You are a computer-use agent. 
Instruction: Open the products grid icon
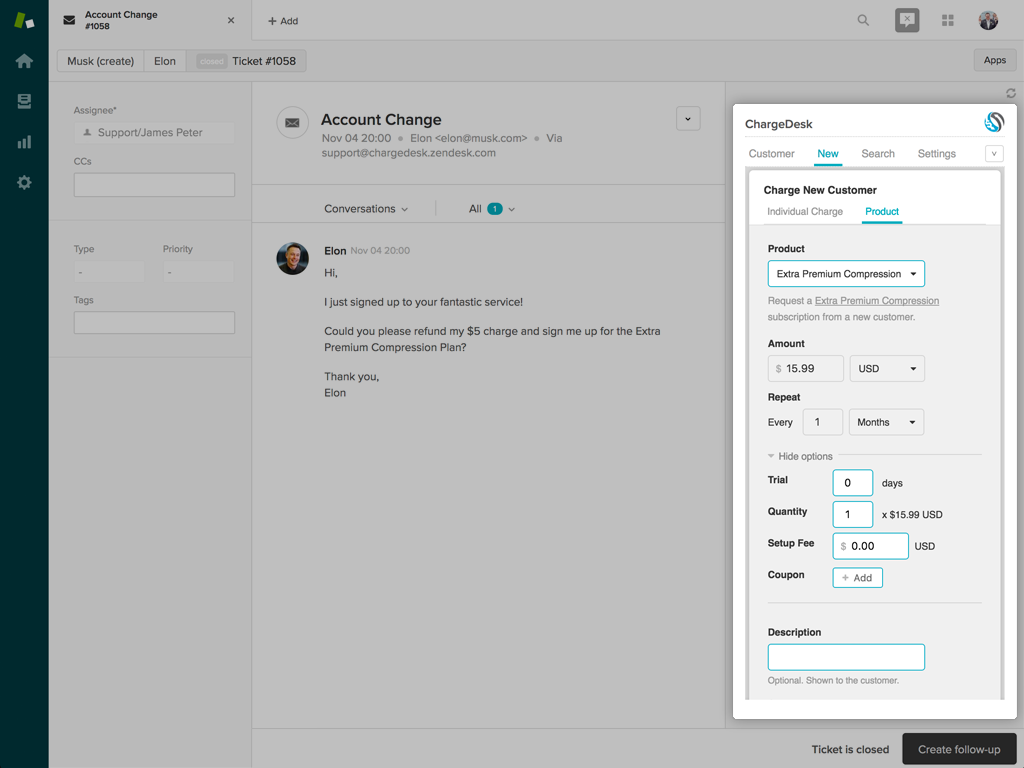(947, 20)
